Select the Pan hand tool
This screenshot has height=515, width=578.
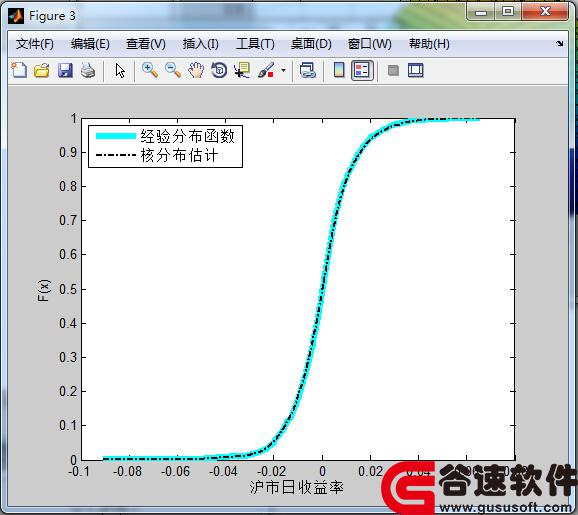coord(196,70)
